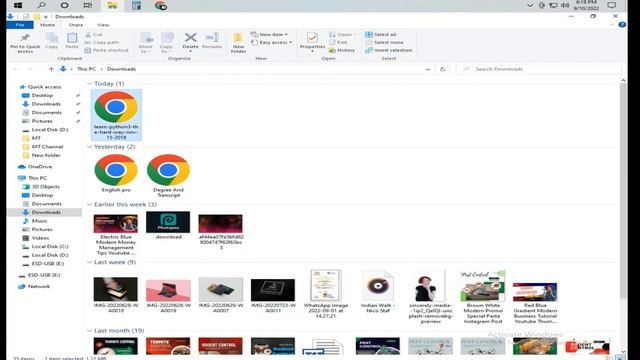This screenshot has width=640, height=360.
Task: Open Properties from the ribbon
Action: (312, 42)
